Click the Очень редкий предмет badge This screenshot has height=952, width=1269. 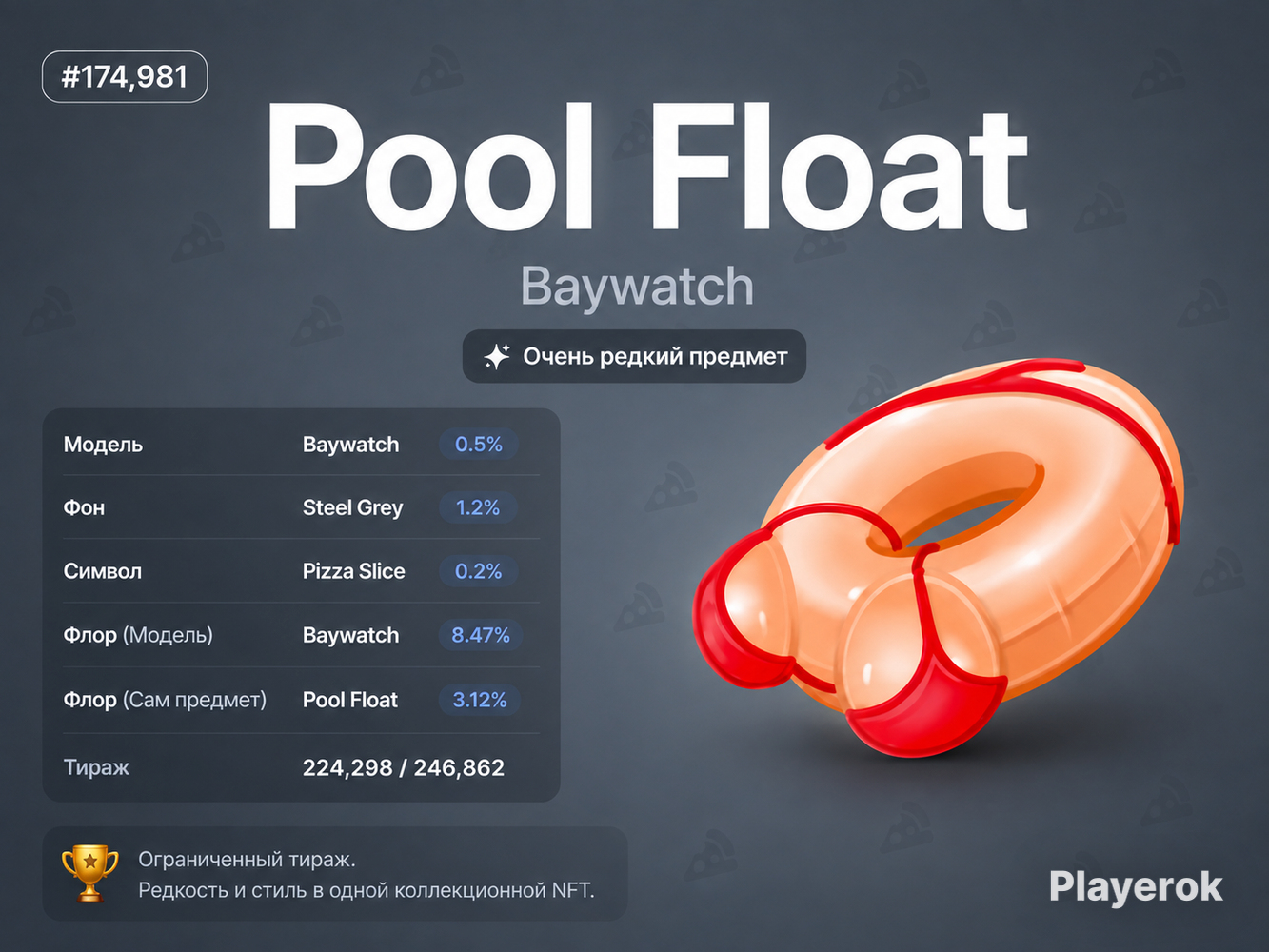point(634,356)
